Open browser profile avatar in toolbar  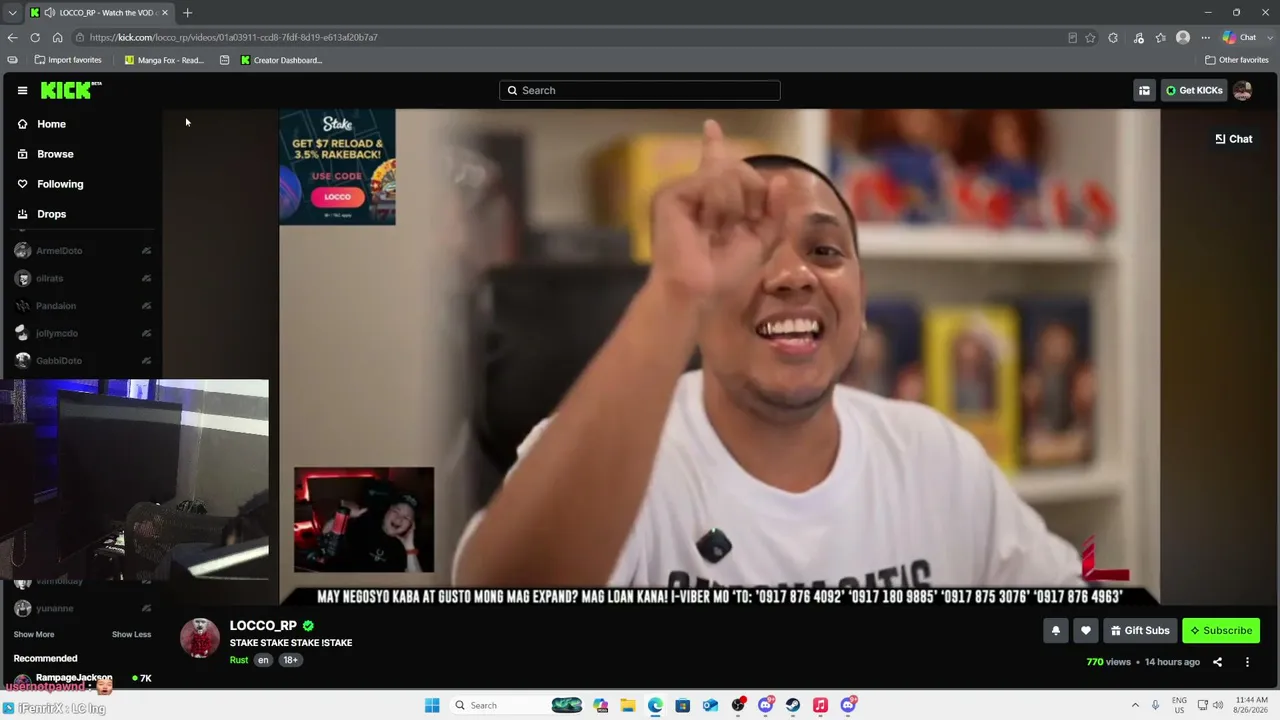coord(1183,38)
